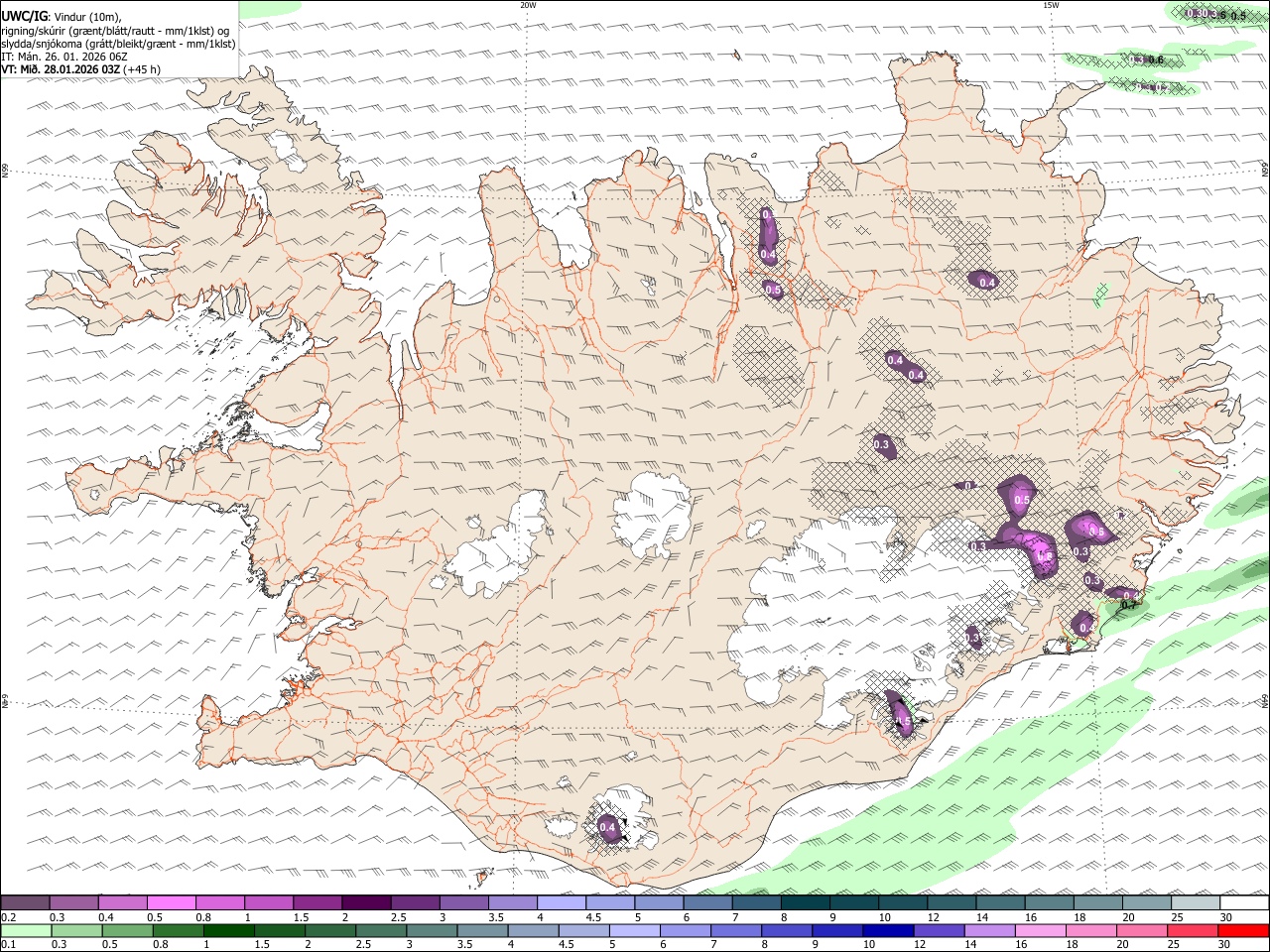Pick grey-green rain swatch between 3 and 3.5
Screen dimensions: 1270x952
point(432,930)
